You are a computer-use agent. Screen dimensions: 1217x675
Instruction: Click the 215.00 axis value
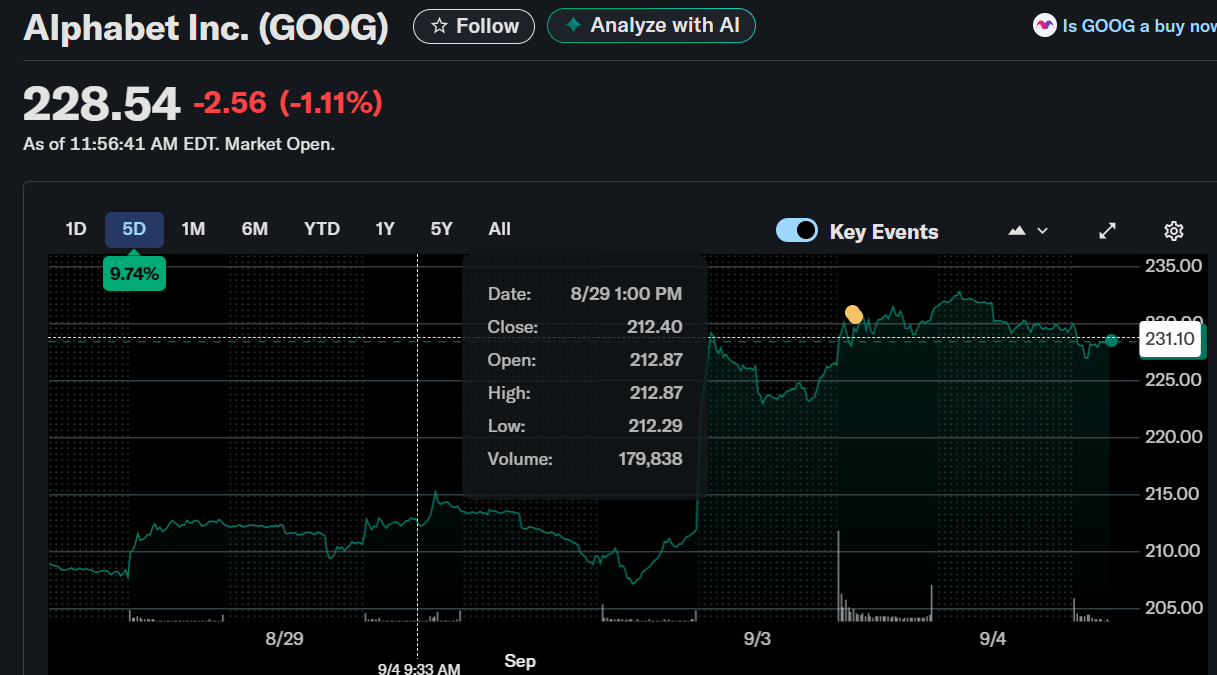[x=1174, y=494]
